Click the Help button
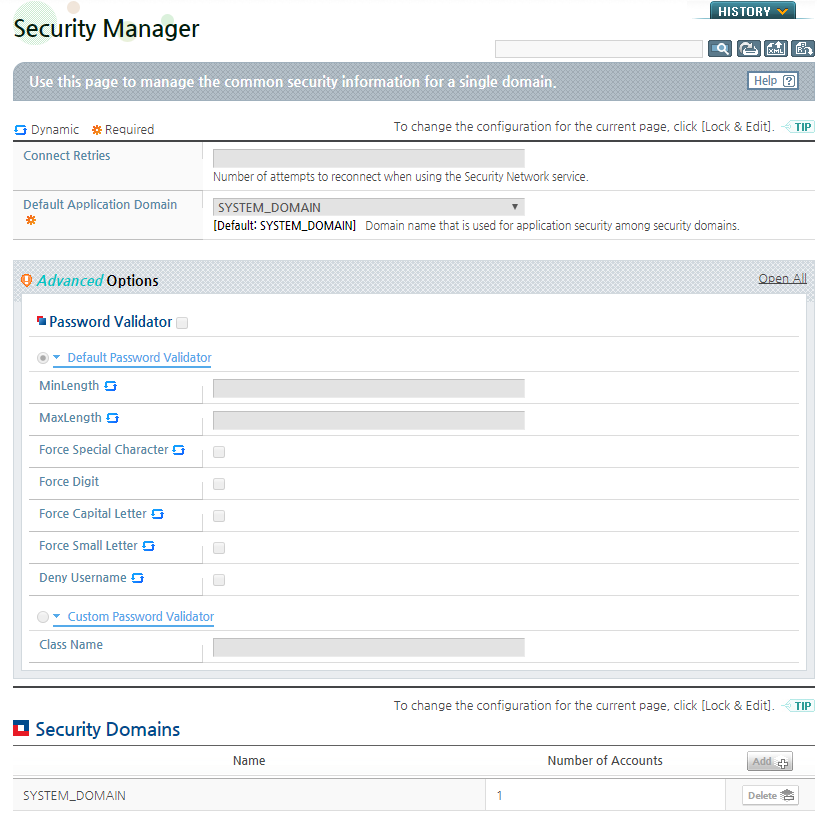The width and height of the screenshot is (817, 828). coord(773,81)
